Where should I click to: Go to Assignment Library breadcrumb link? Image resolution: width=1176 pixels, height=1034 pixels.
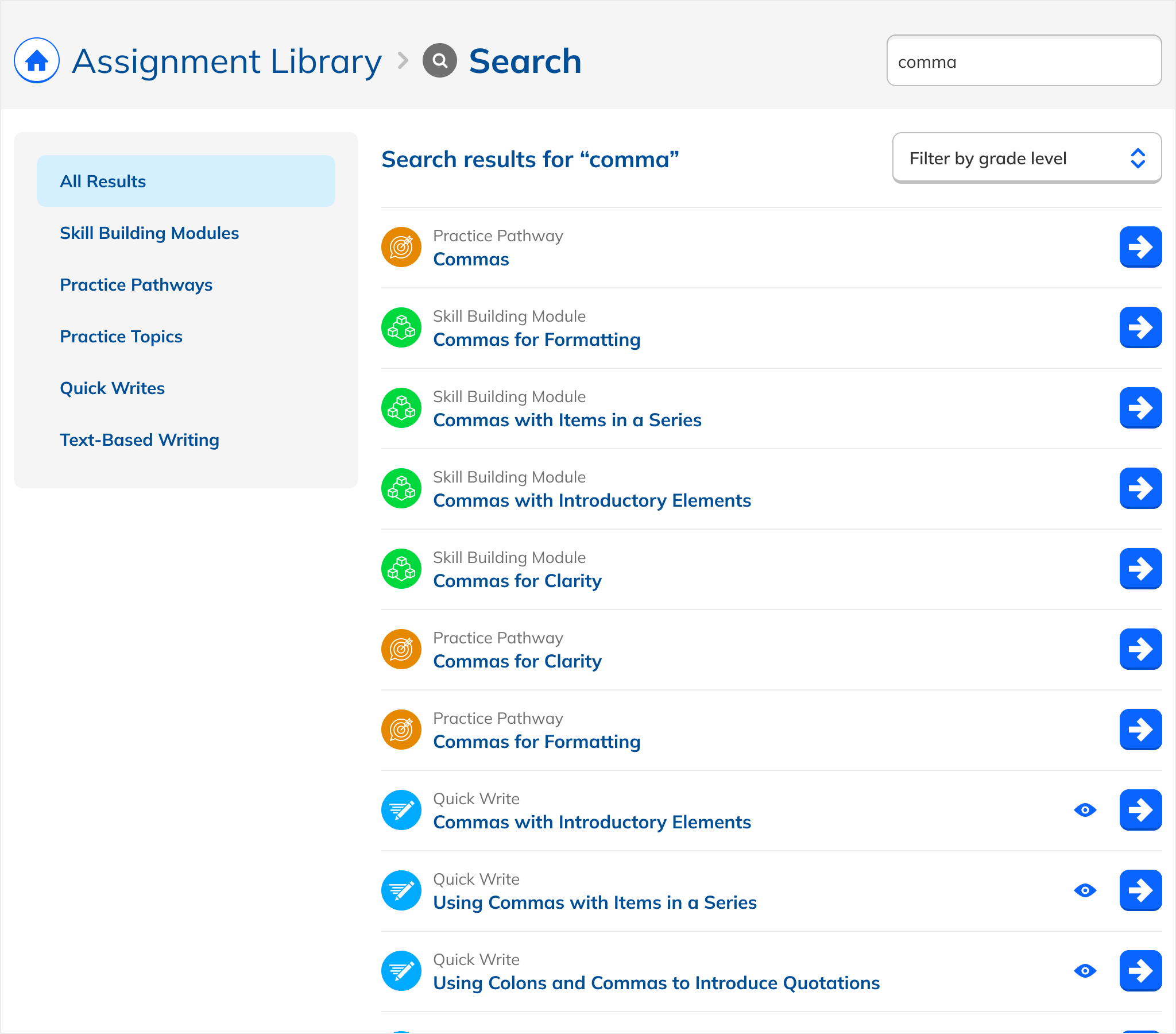click(x=227, y=61)
